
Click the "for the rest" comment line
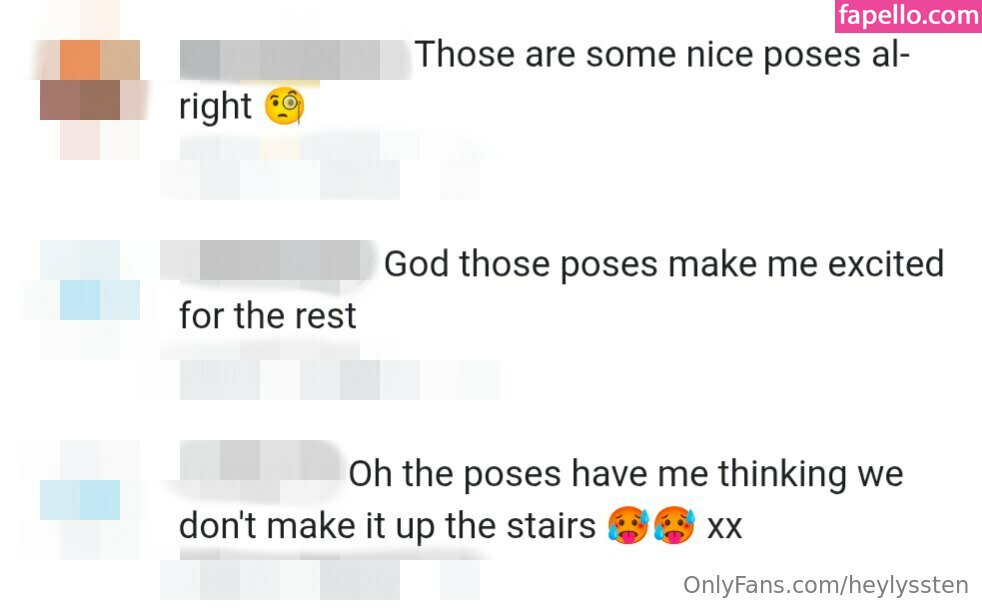click(x=267, y=317)
